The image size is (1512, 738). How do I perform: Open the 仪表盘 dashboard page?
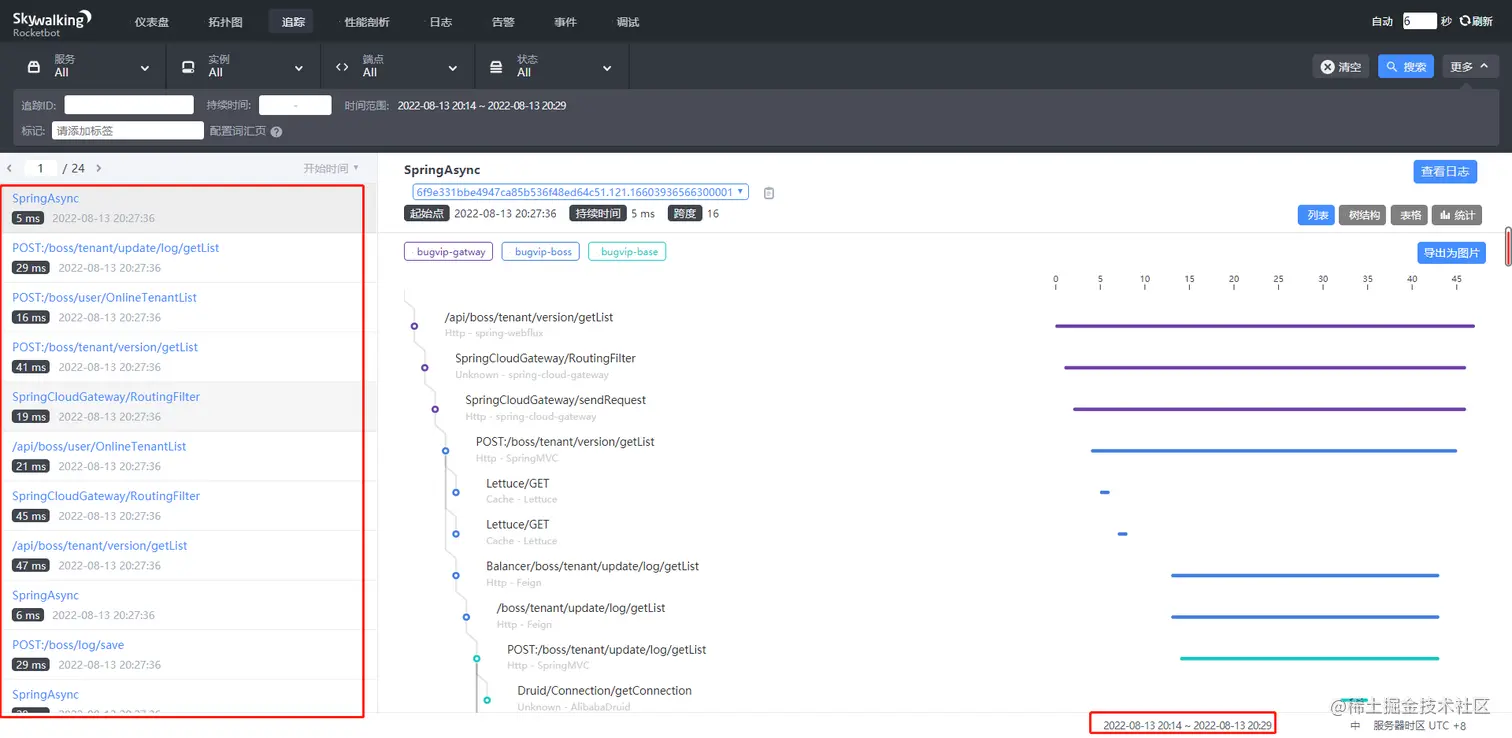(x=152, y=22)
